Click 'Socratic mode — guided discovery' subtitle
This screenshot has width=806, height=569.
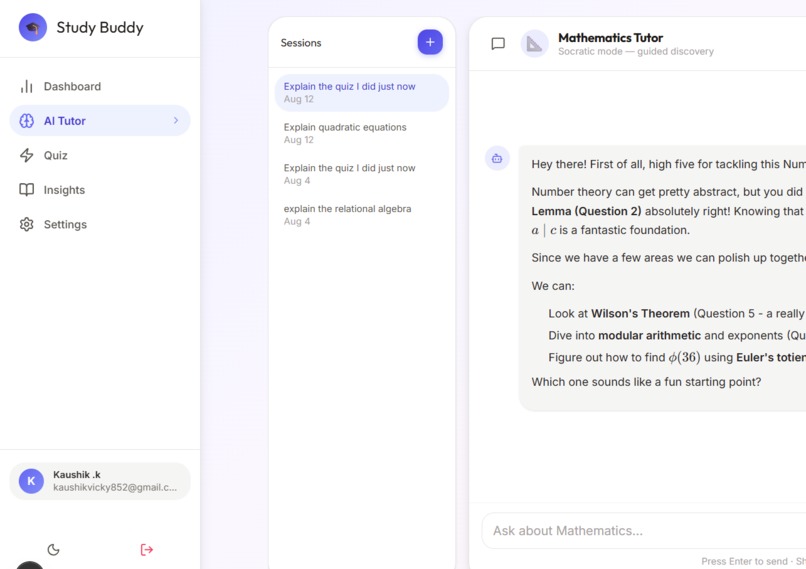pos(636,51)
